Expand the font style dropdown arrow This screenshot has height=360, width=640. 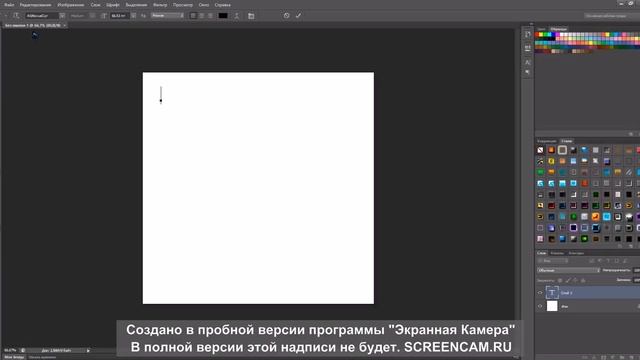[x=93, y=16]
